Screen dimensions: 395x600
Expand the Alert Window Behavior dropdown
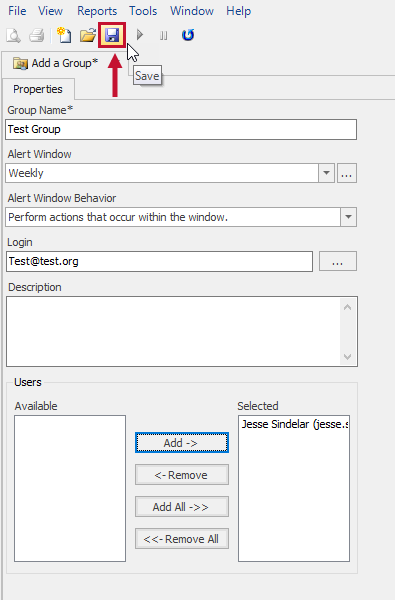[x=348, y=217]
